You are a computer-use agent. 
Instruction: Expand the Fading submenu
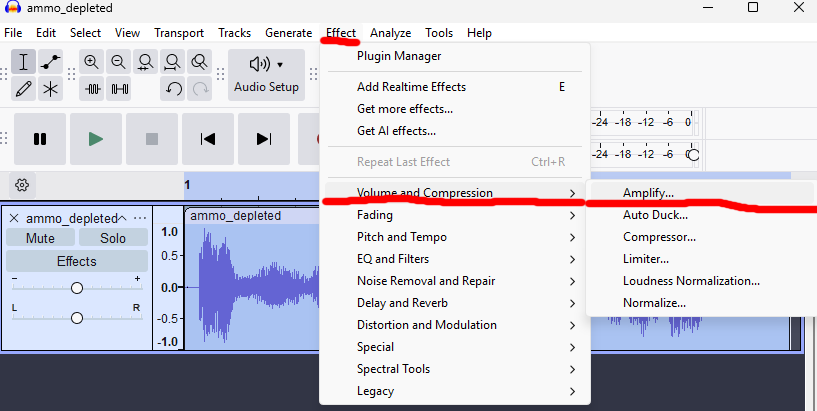375,215
